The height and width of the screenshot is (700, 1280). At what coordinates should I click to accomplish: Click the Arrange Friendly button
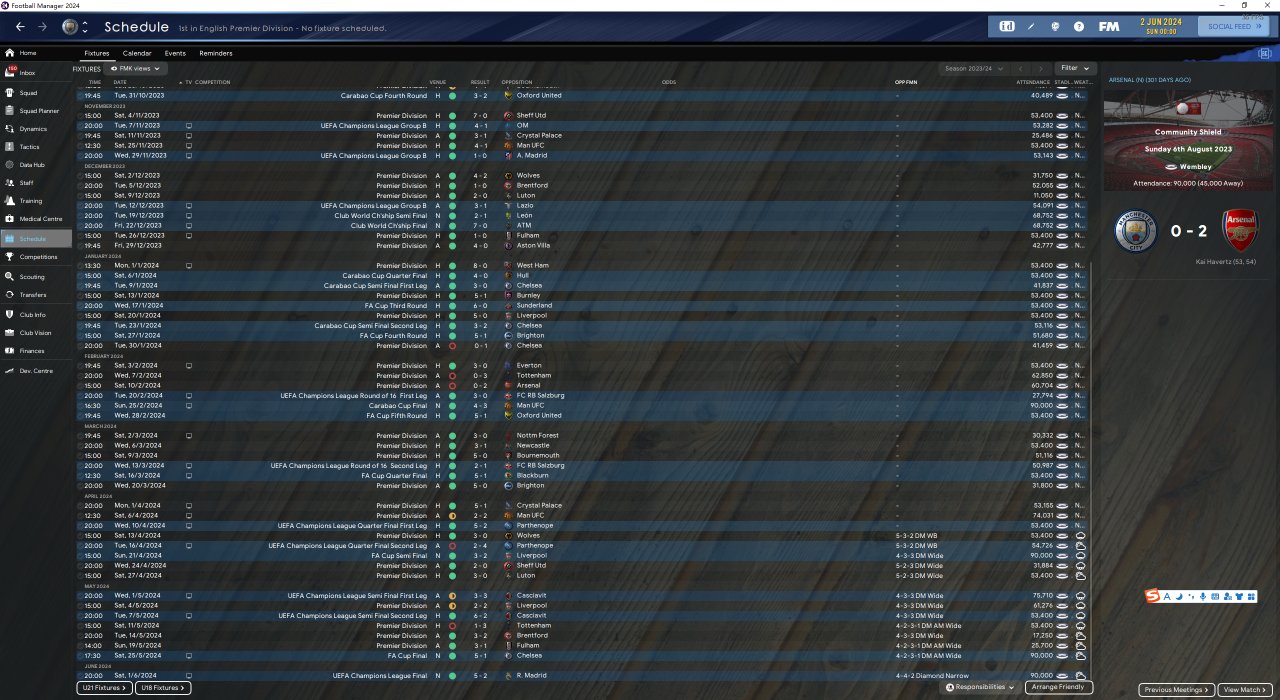[1059, 688]
